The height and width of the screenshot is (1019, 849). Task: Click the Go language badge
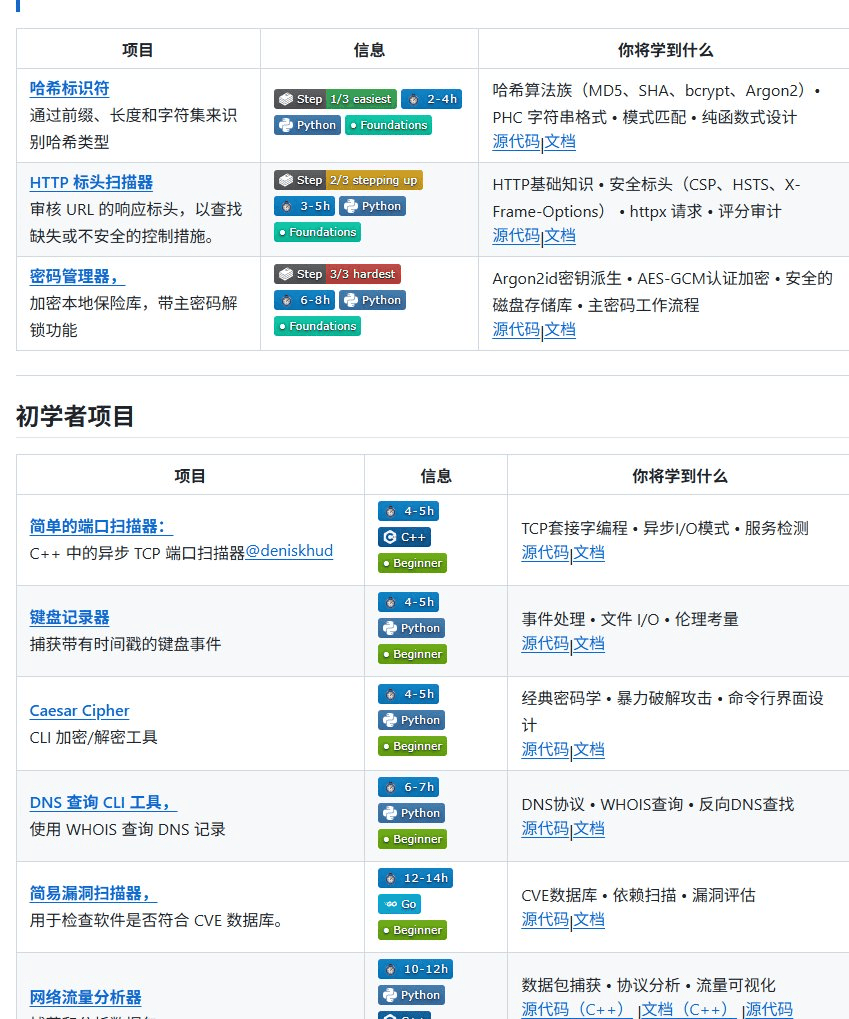coord(400,905)
